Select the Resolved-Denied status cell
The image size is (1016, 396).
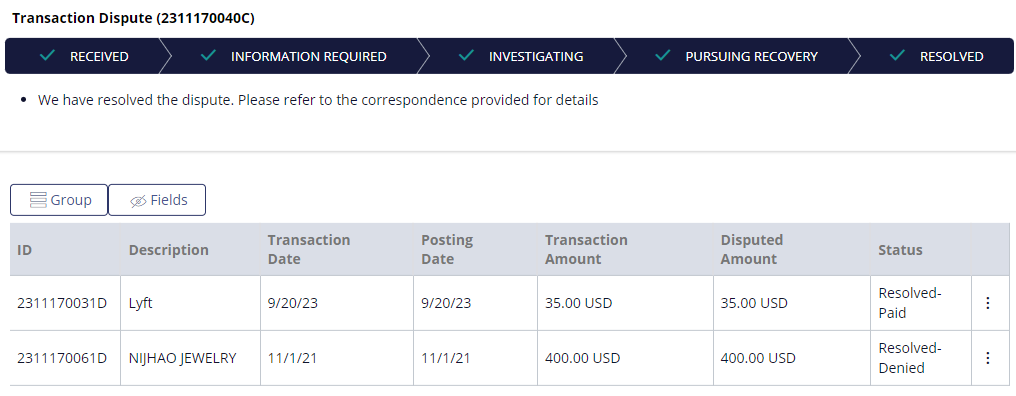click(x=921, y=358)
